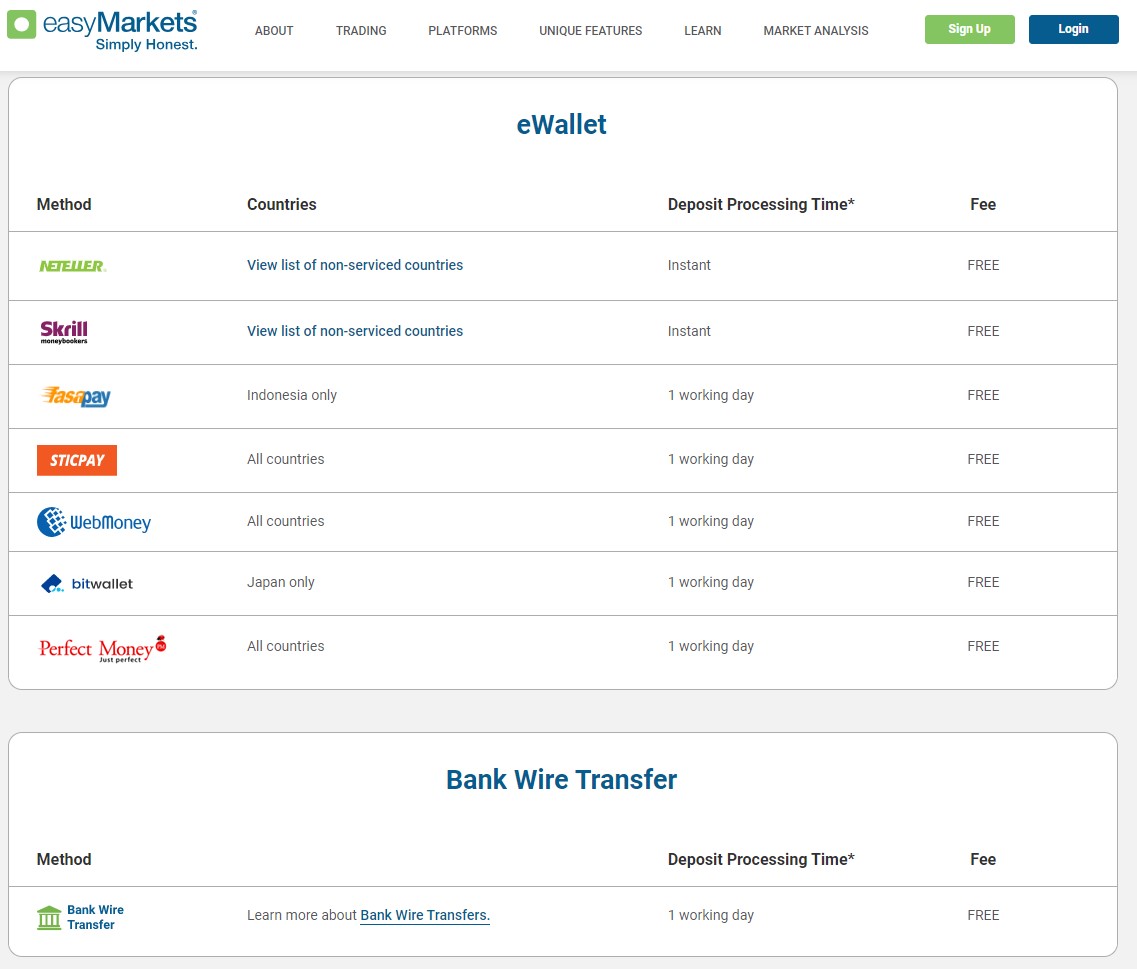View non-serviced countries list for Skrill

point(355,331)
